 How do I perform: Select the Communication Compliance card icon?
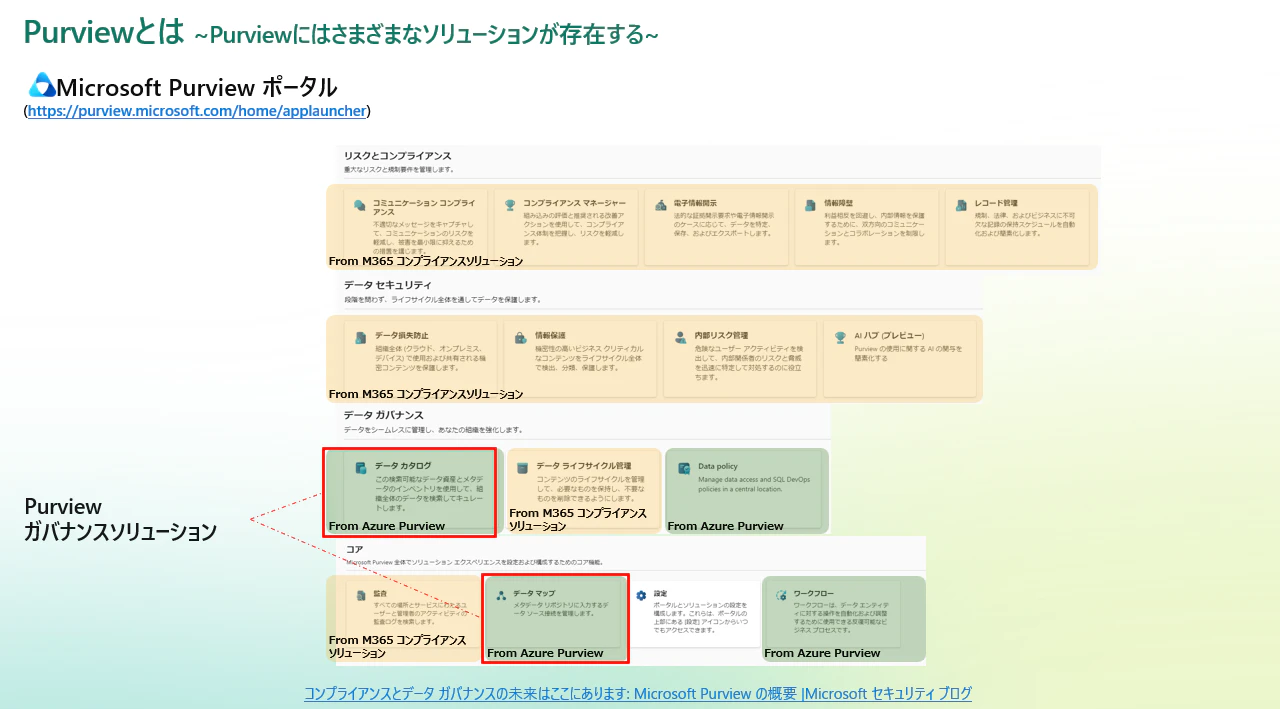pos(360,205)
